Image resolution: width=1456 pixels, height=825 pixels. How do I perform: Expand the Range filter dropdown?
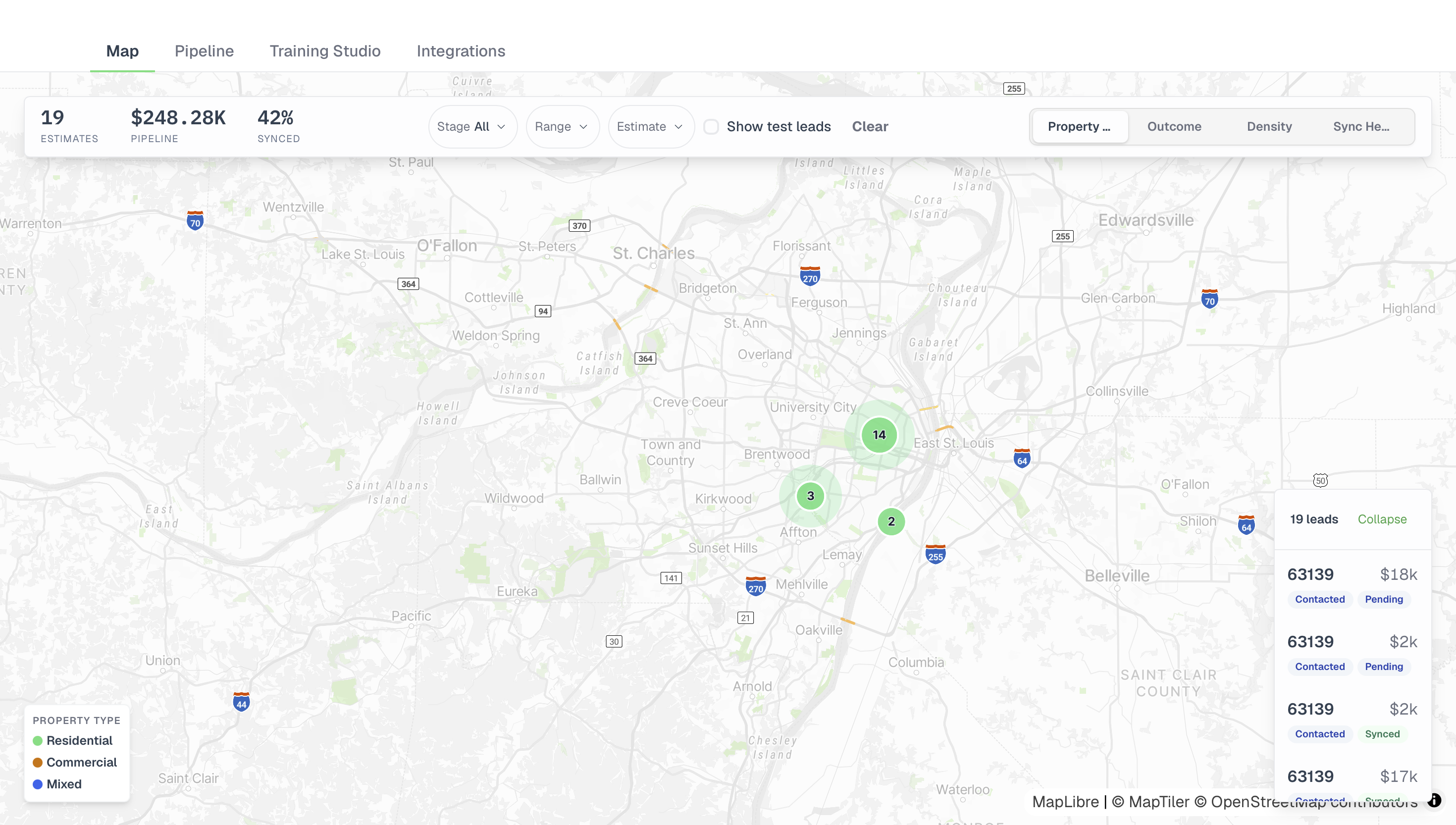click(562, 126)
